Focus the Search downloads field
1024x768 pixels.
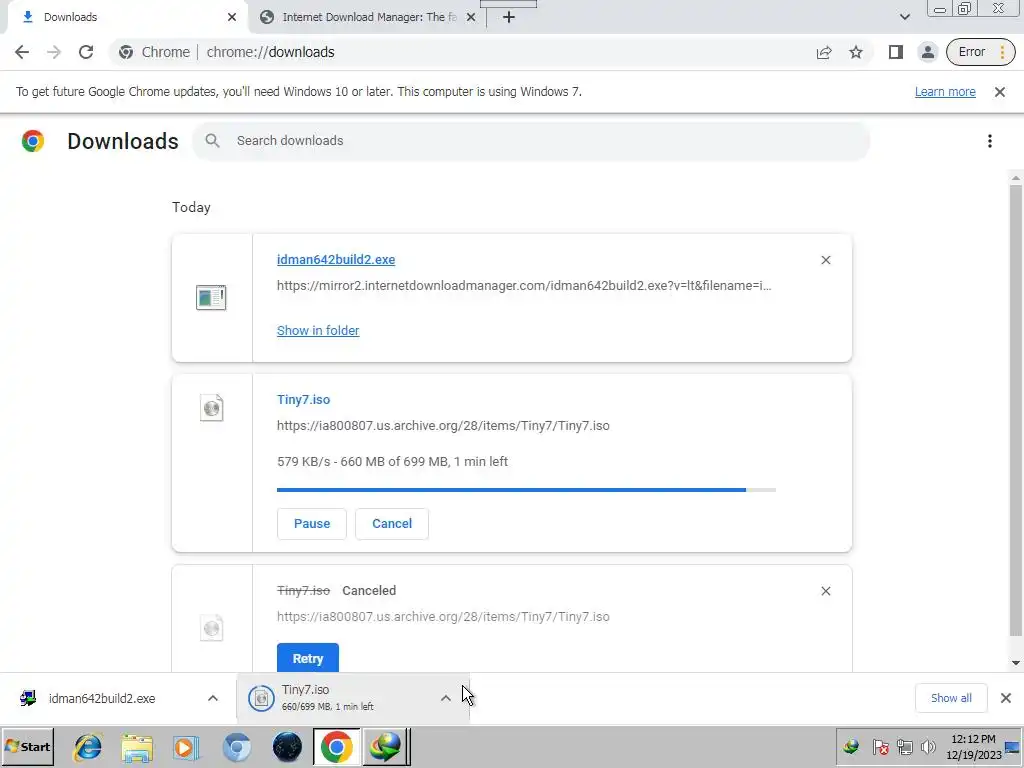531,140
